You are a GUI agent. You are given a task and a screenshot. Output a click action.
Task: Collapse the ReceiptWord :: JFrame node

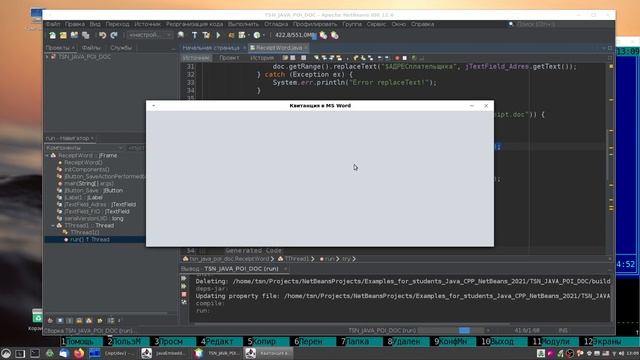47,156
